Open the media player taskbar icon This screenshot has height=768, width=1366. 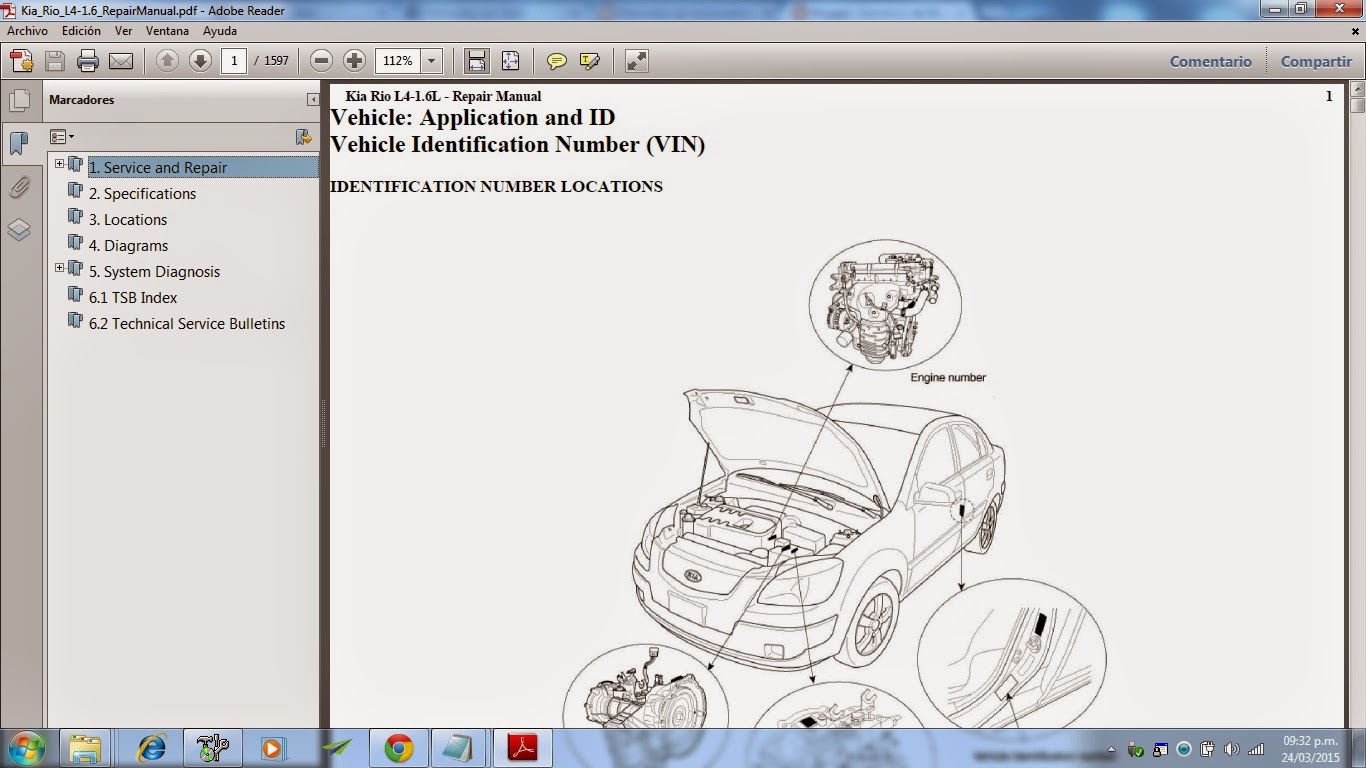[x=272, y=748]
